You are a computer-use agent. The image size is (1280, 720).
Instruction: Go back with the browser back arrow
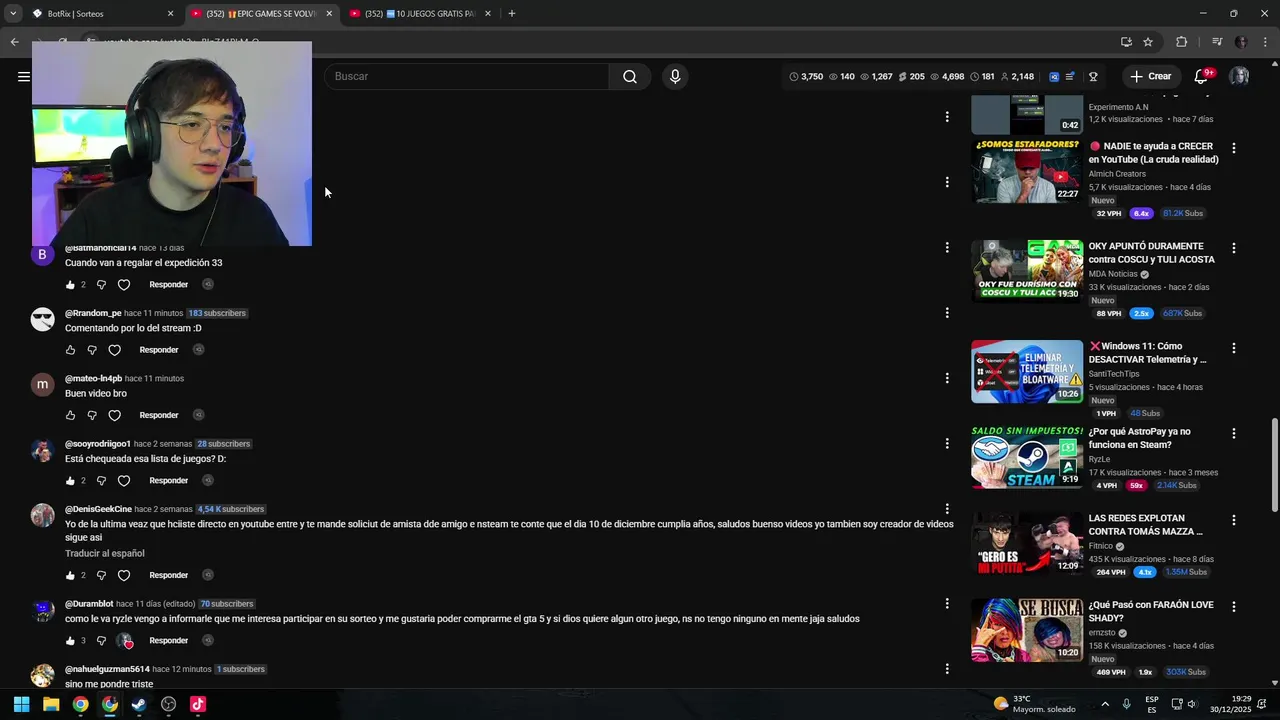pyautogui.click(x=14, y=42)
